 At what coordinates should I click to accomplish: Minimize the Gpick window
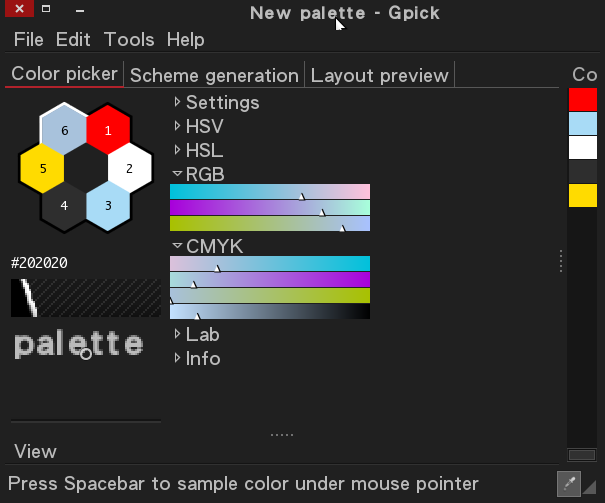coord(80,11)
